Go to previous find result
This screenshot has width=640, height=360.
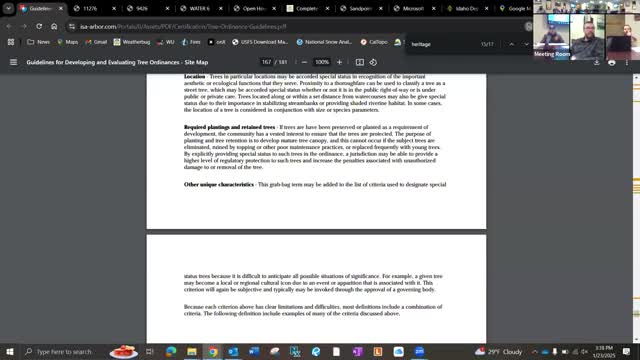pos(511,44)
